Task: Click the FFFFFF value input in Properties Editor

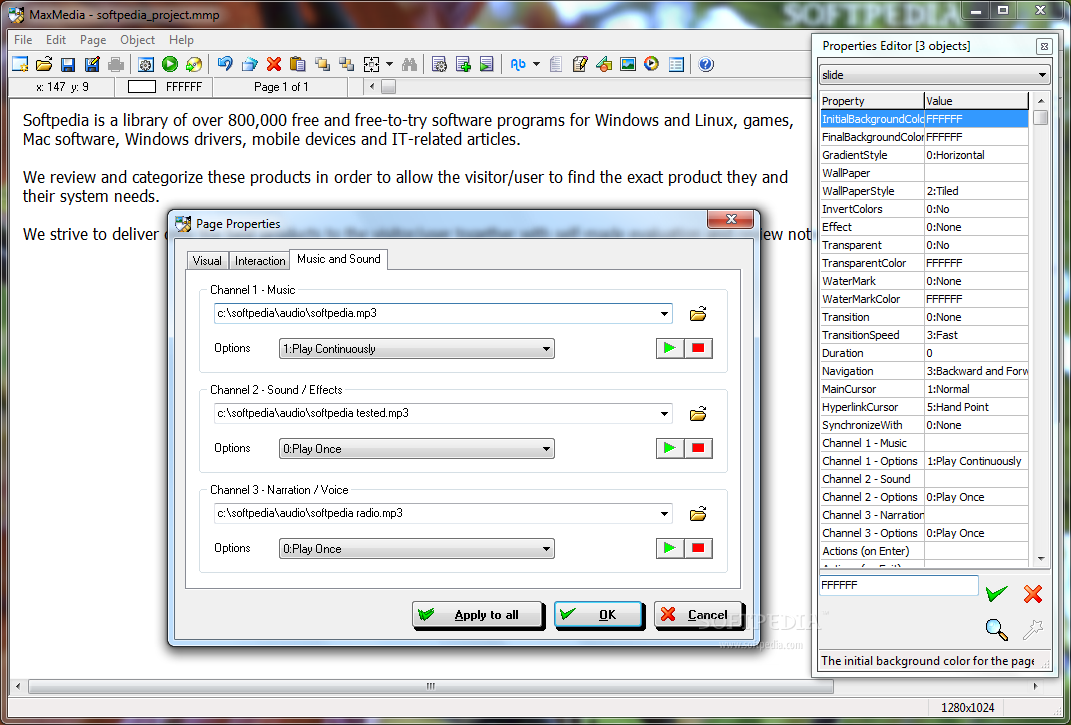Action: tap(899, 585)
